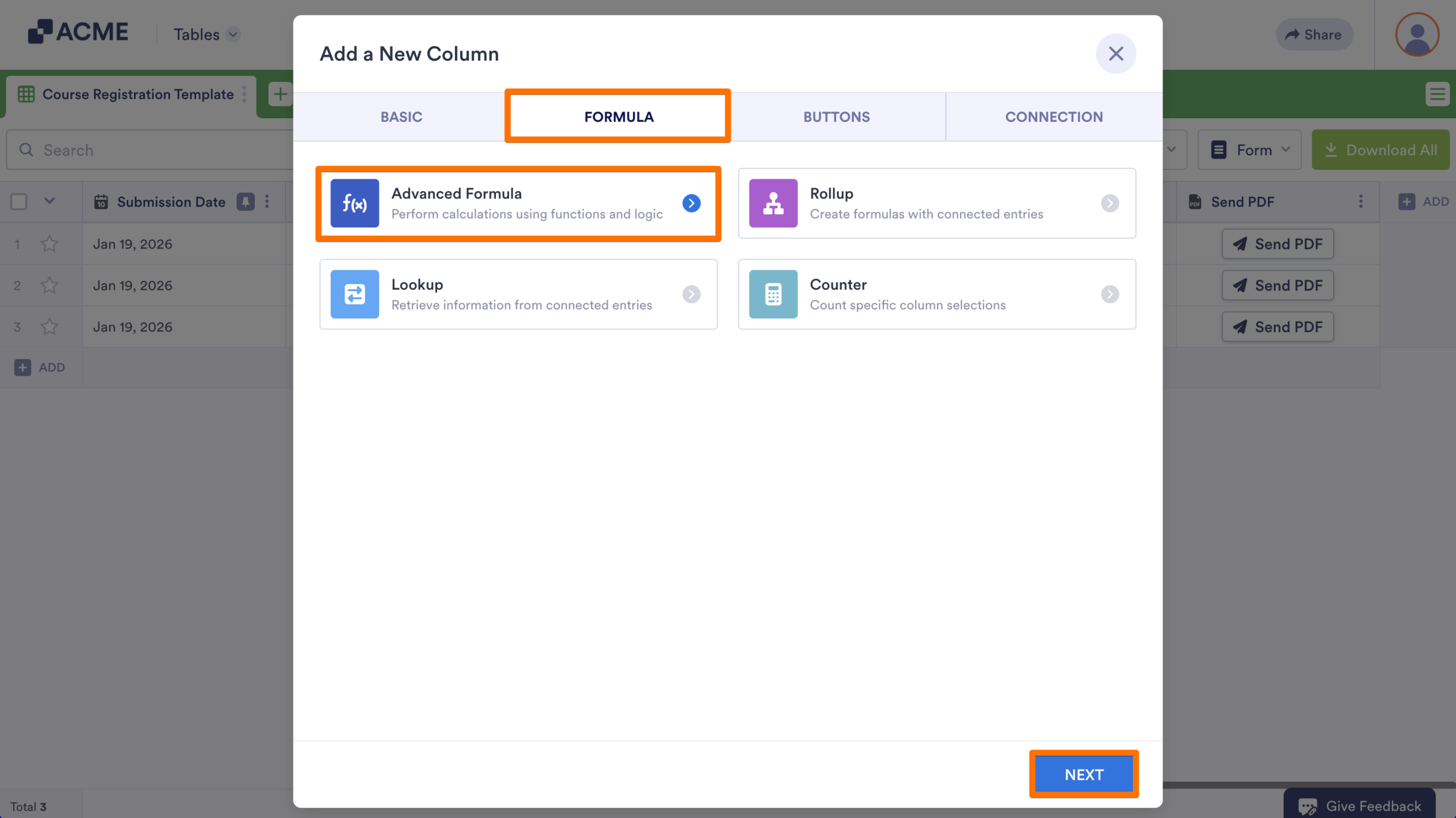Viewport: 1456px width, 818px height.
Task: Choose the purple Rollup icon
Action: click(x=773, y=203)
